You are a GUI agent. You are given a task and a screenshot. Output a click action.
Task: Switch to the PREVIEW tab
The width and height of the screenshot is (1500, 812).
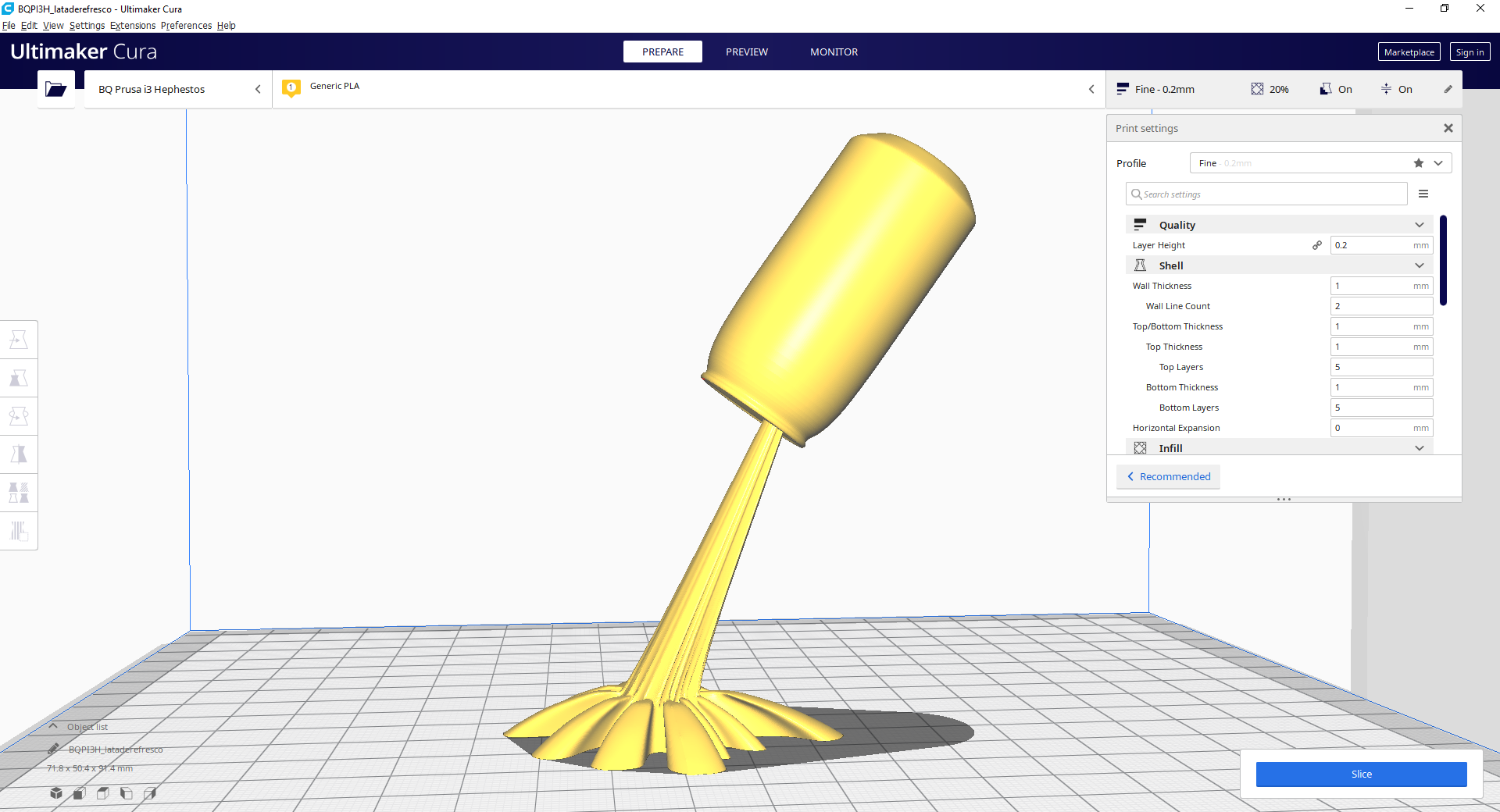746,52
